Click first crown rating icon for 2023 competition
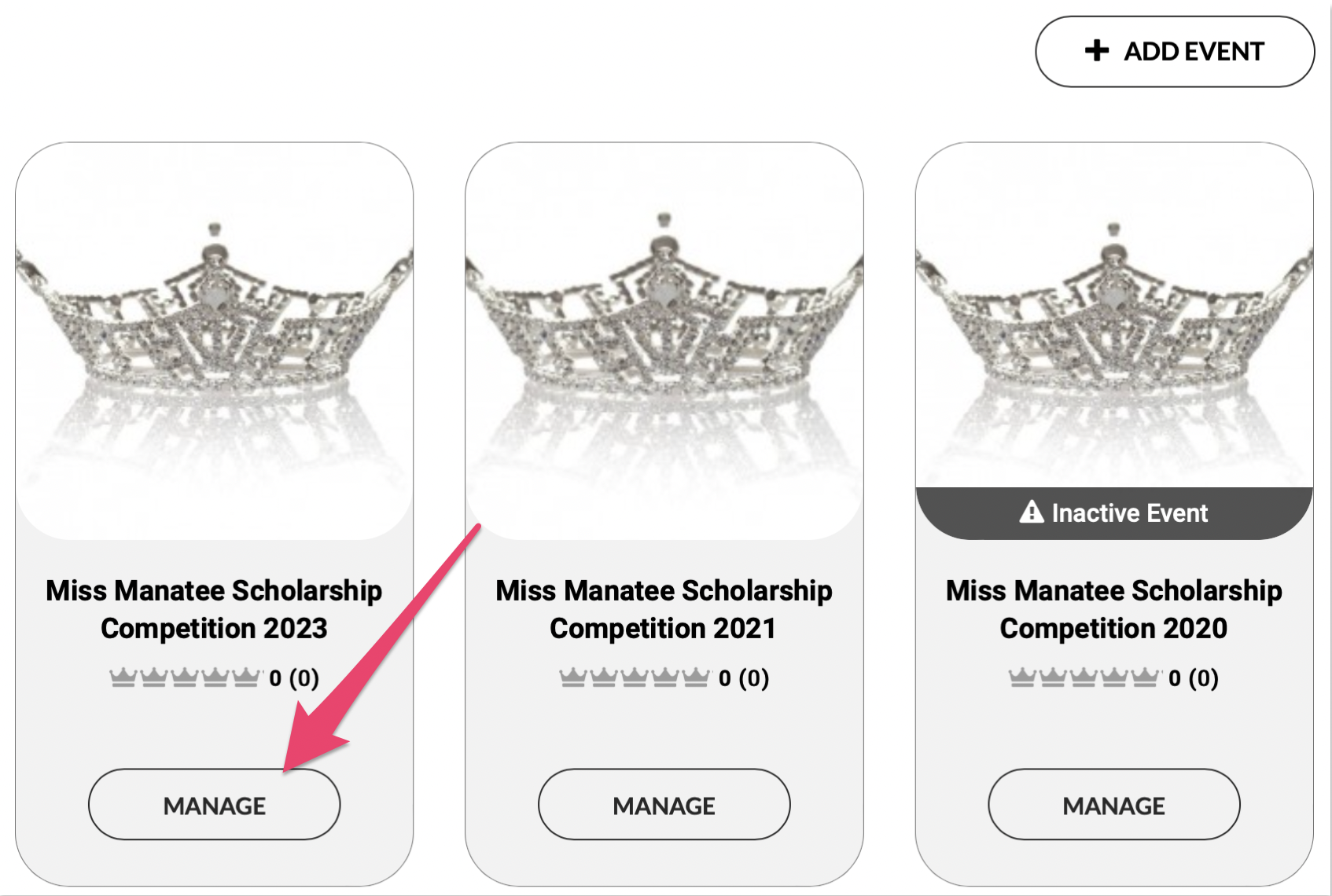Screen dimensions: 1332x896 (x=123, y=677)
